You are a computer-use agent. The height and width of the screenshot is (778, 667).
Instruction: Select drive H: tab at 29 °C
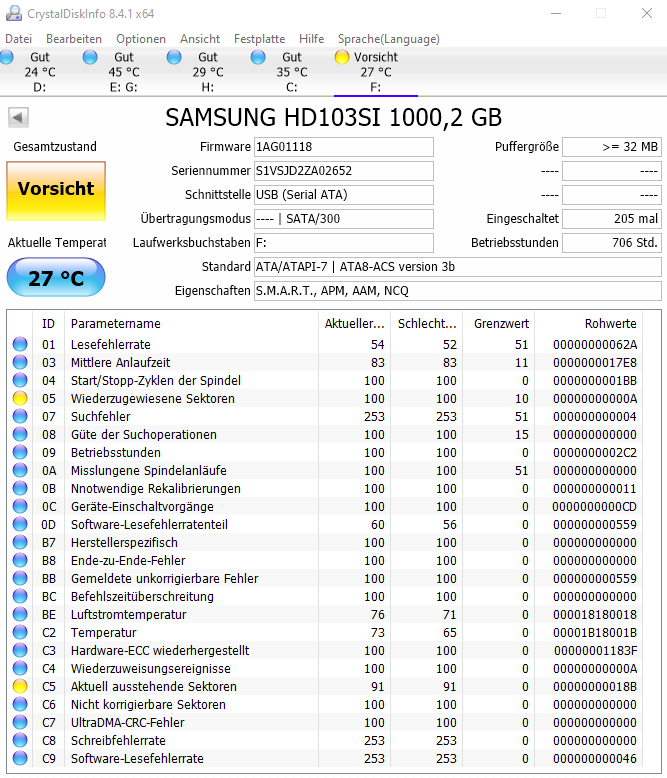point(207,72)
